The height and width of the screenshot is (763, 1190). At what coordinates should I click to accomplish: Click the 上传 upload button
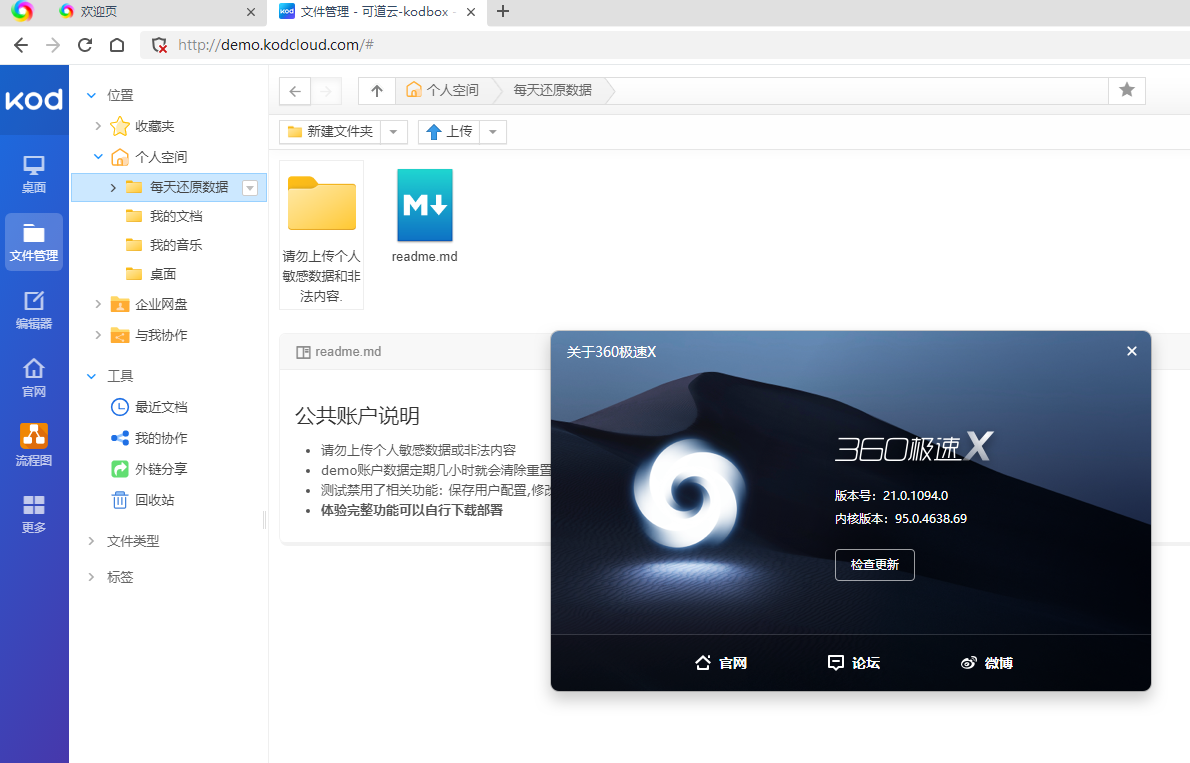(x=449, y=132)
